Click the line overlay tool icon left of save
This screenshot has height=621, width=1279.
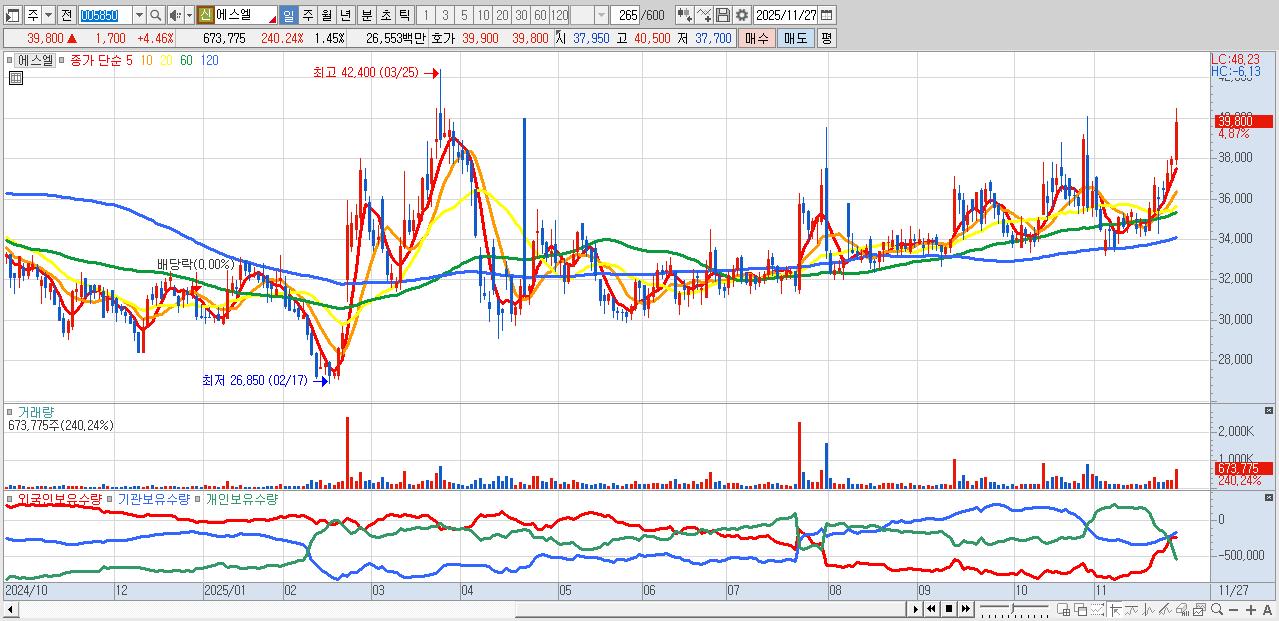coord(703,15)
